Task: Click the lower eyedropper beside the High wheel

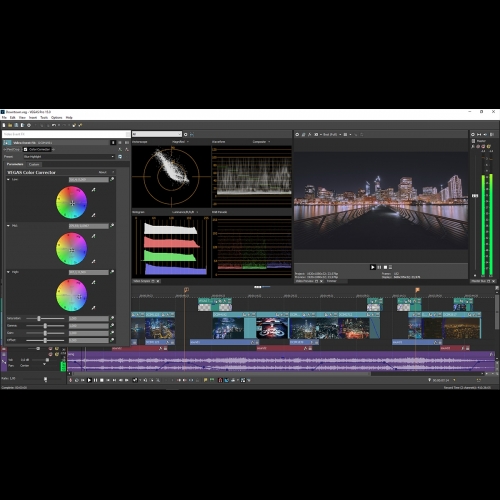Action: click(94, 308)
